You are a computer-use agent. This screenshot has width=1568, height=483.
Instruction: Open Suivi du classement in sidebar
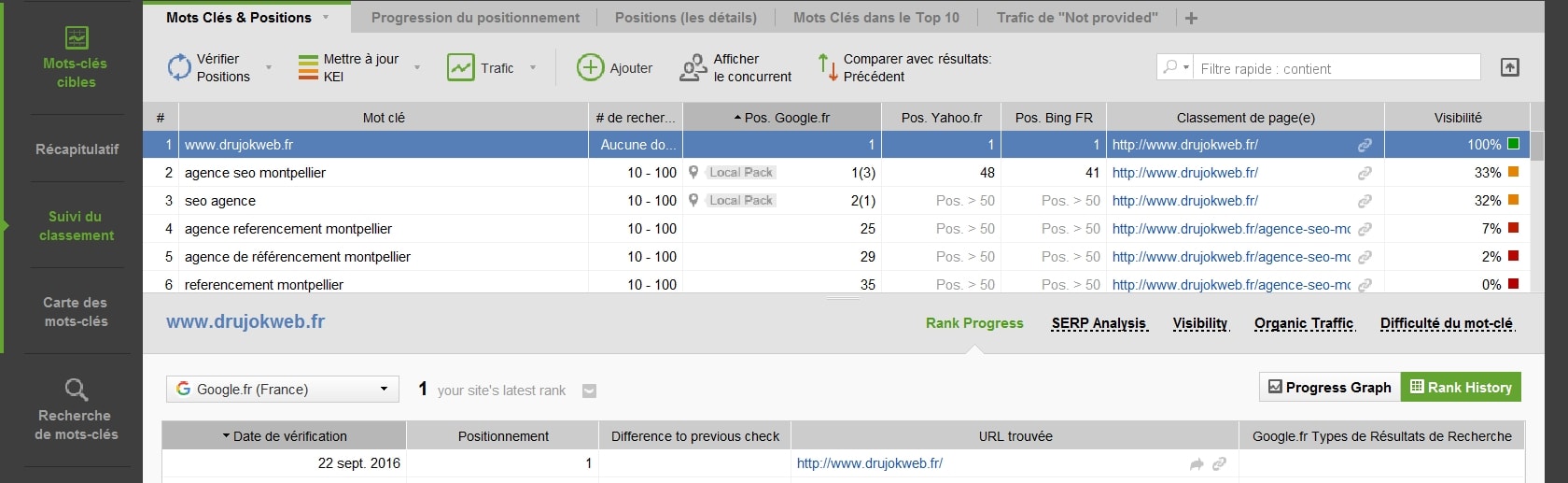click(x=77, y=226)
